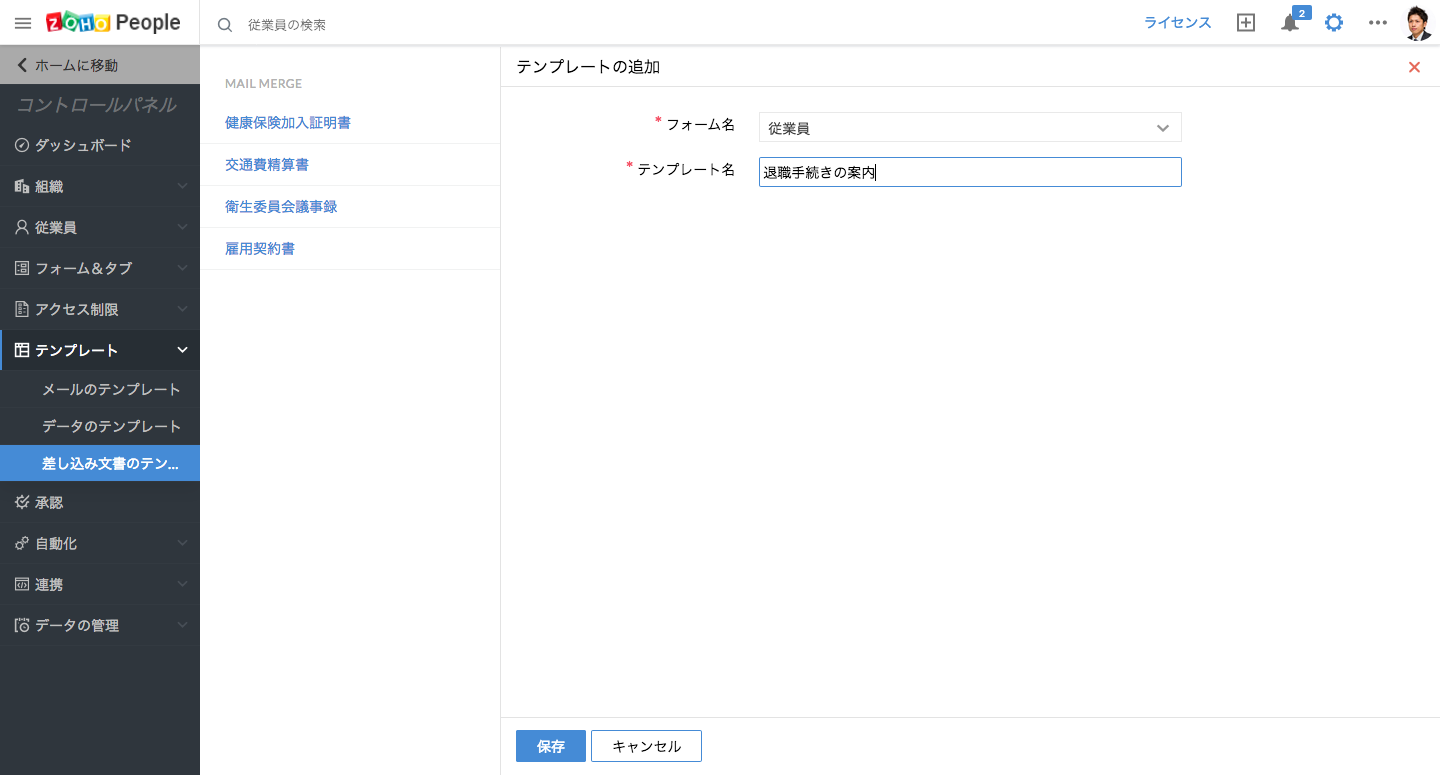Select メールのテンプレート in sidebar
The image size is (1440, 775).
coord(111,389)
